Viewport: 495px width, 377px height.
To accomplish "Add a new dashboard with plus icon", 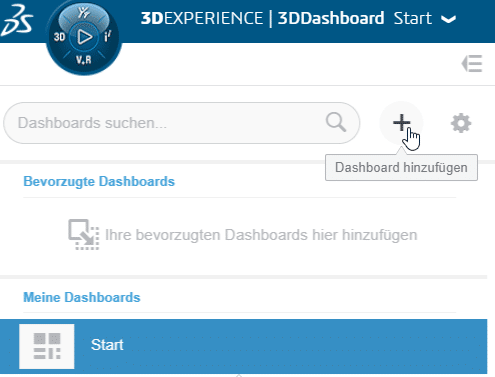I will 401,123.
